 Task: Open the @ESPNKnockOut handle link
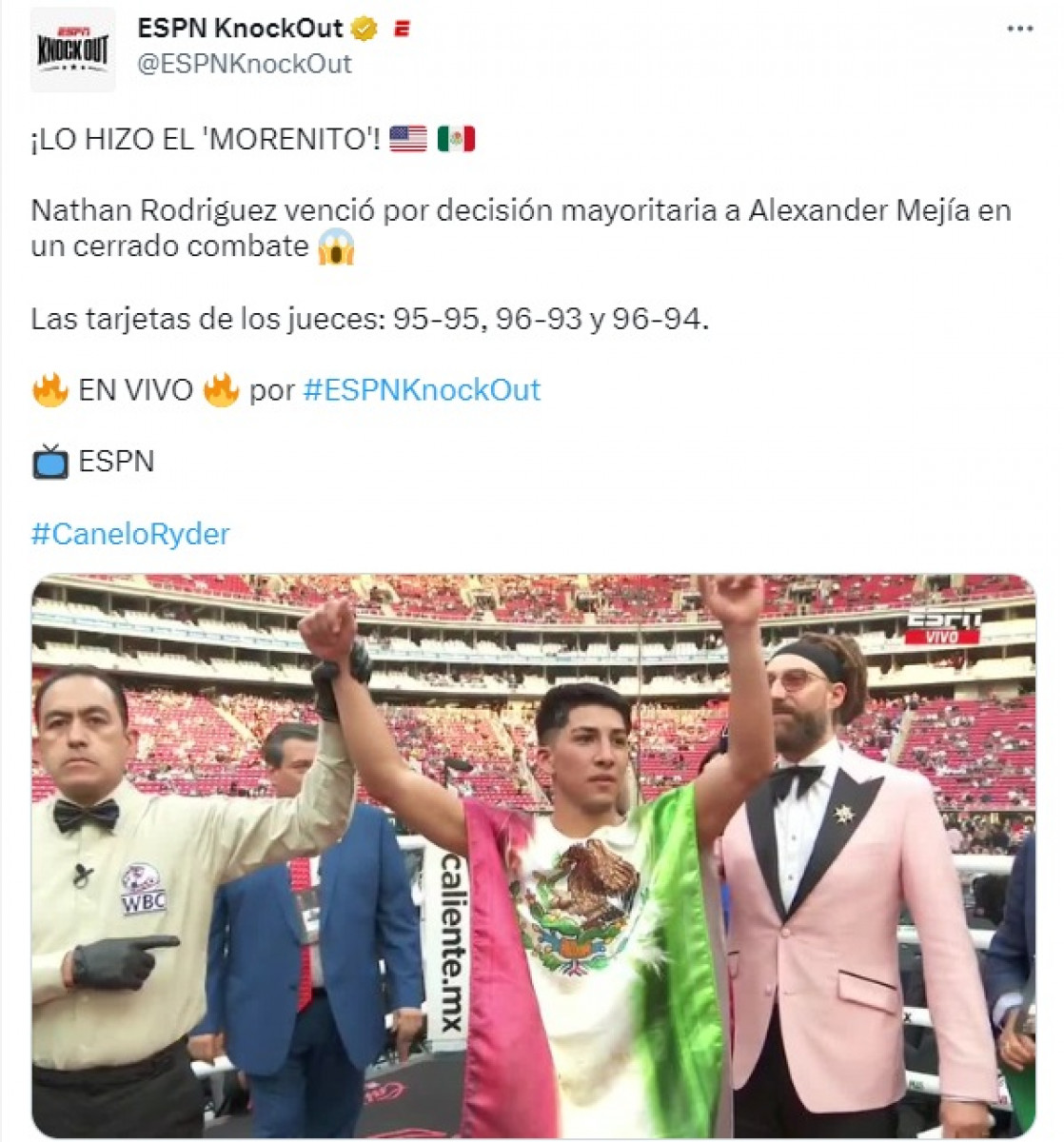point(245,64)
